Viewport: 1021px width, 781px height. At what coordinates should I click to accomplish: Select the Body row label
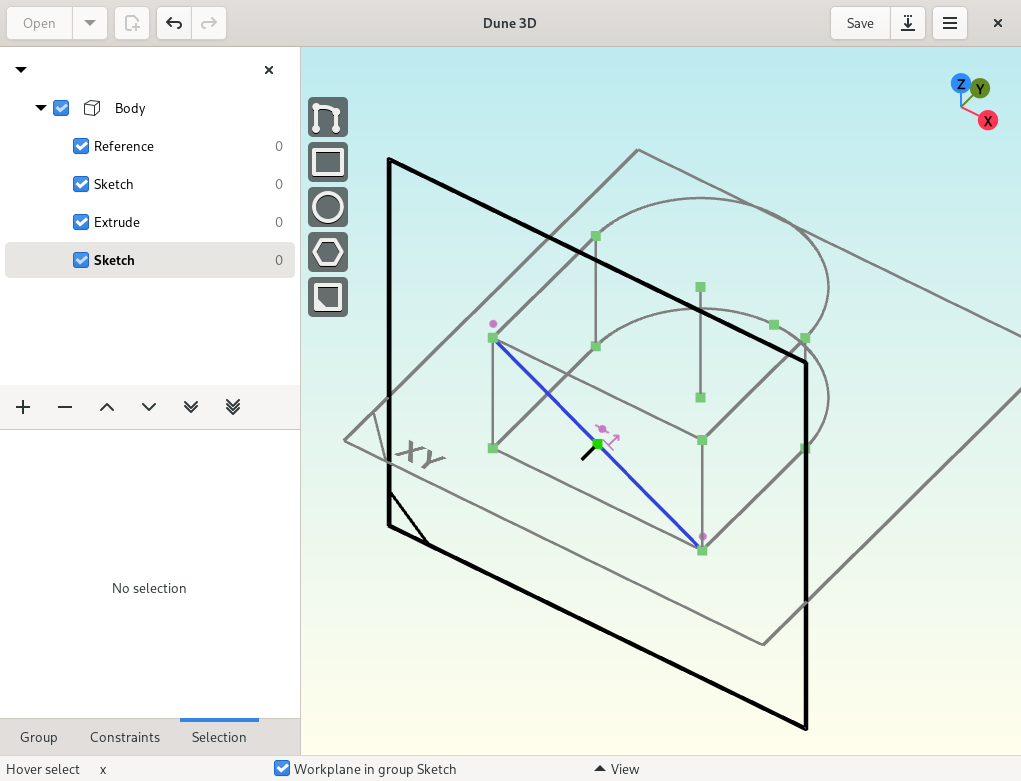(130, 108)
